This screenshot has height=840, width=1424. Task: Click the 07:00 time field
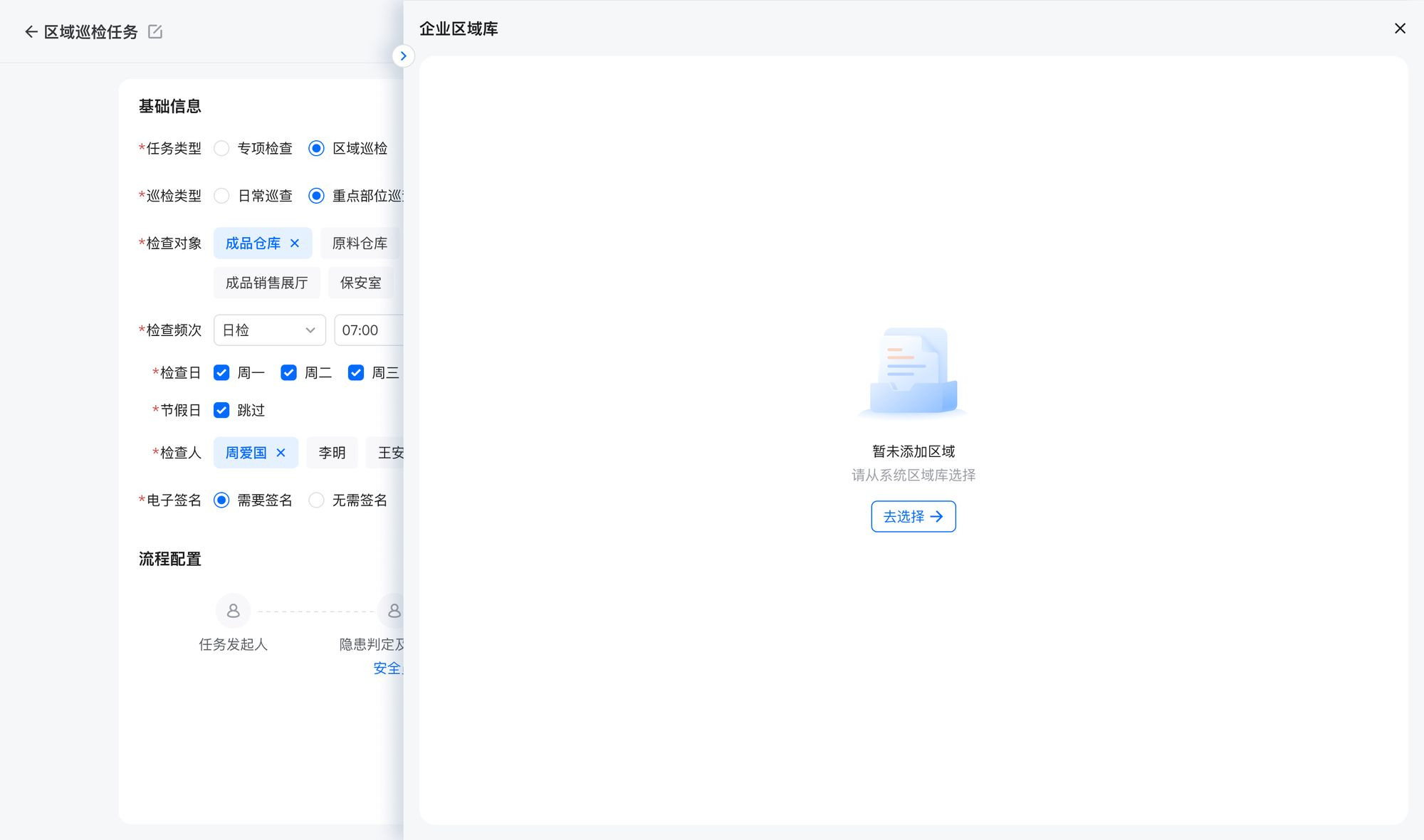367,330
